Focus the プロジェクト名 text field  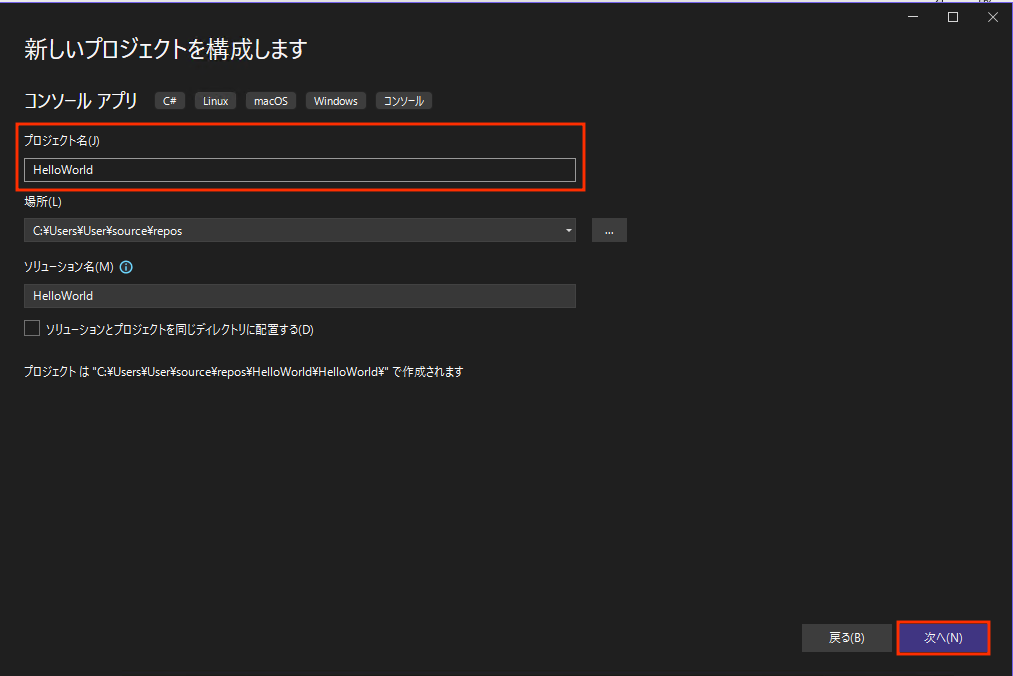[x=299, y=170]
